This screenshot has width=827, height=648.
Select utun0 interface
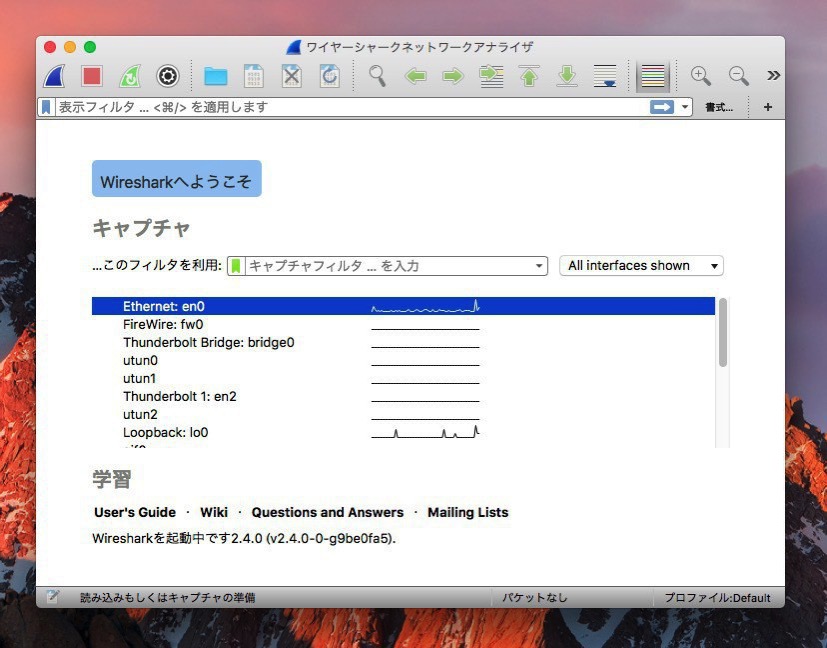[x=403, y=360]
